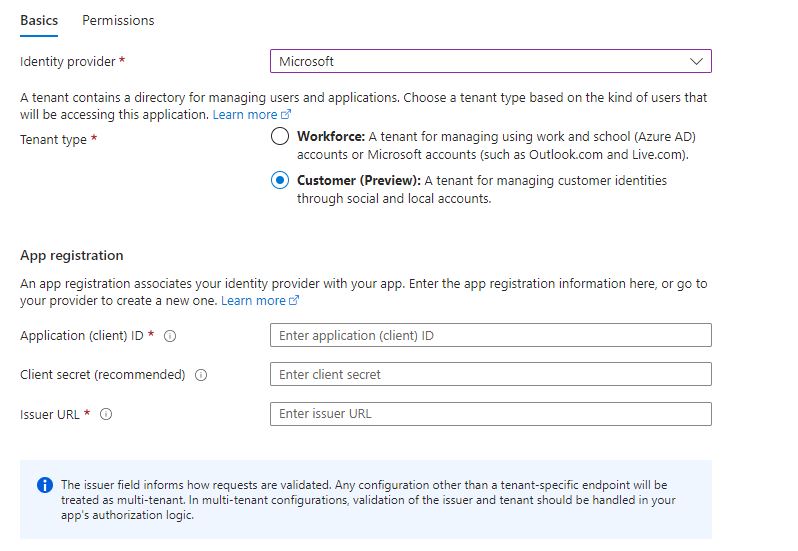Screen dimensions: 798x551
Task: Click the issuer field information notice text
Action: pos(368,500)
